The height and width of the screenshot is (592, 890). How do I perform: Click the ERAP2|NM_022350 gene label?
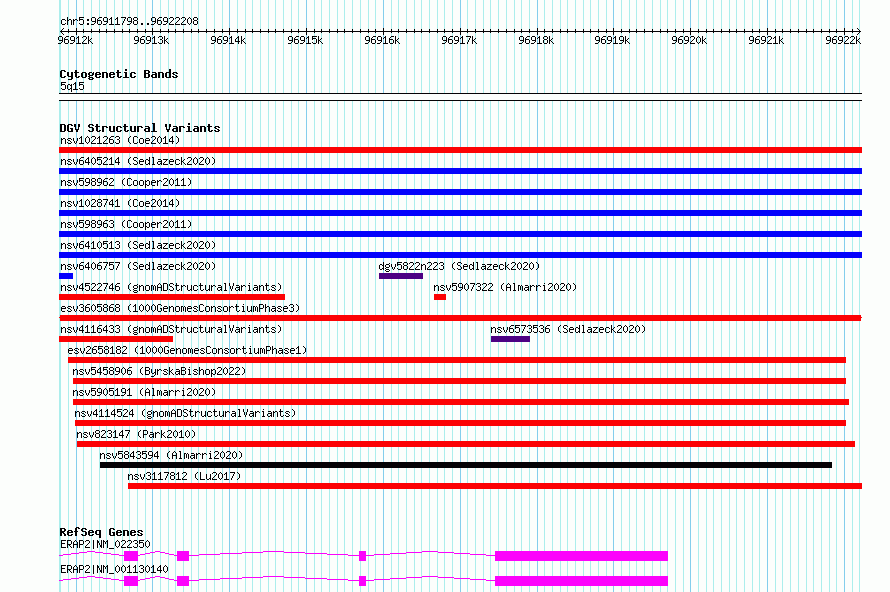(x=105, y=544)
